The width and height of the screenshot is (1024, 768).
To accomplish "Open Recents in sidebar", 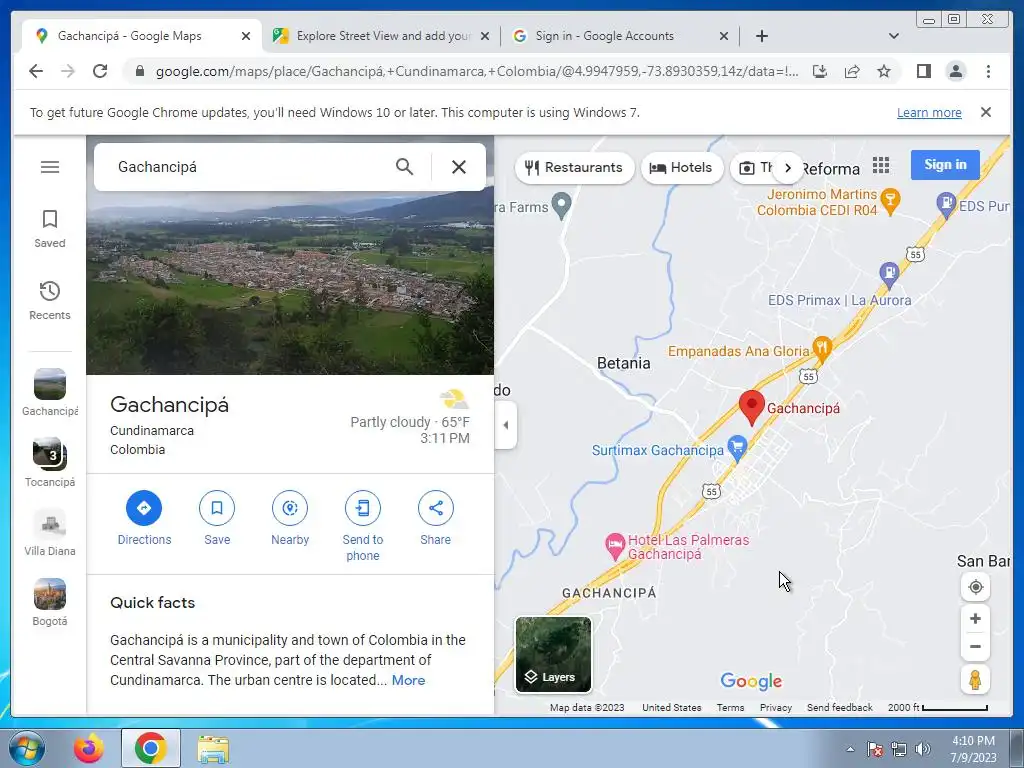I will 50,300.
